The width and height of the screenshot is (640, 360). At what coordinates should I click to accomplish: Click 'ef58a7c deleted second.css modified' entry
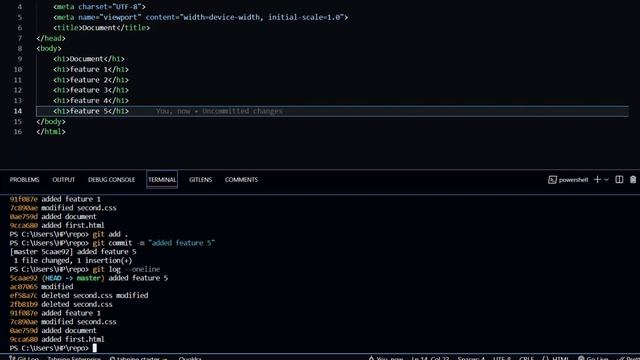(79, 296)
